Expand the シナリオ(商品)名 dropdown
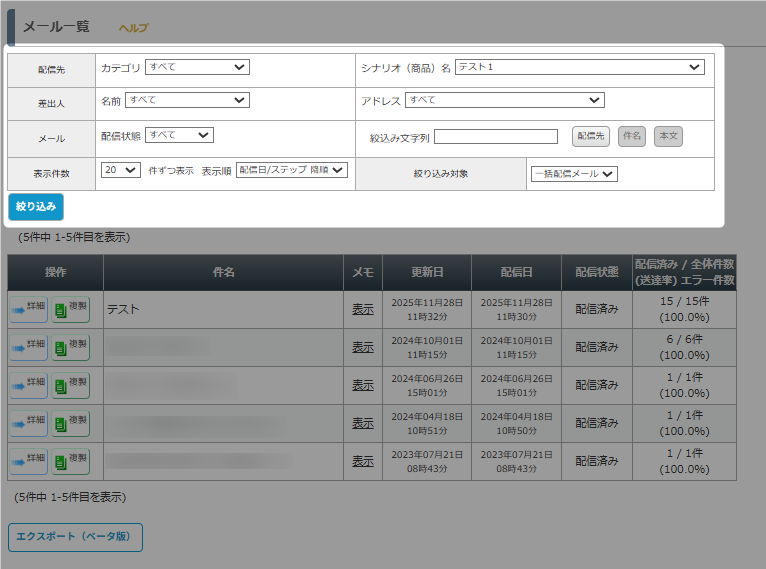 579,67
